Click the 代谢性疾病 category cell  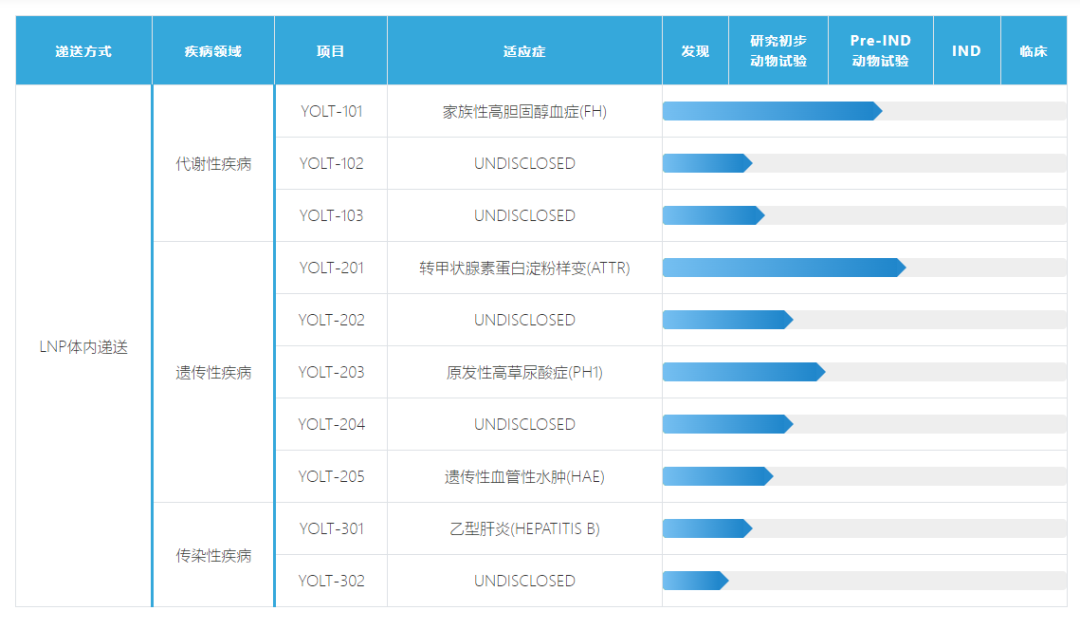pos(213,164)
